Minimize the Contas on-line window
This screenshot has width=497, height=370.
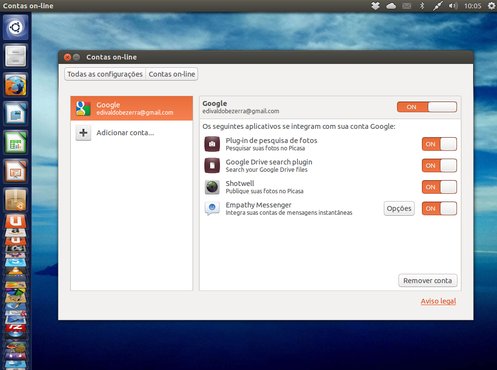(76, 57)
